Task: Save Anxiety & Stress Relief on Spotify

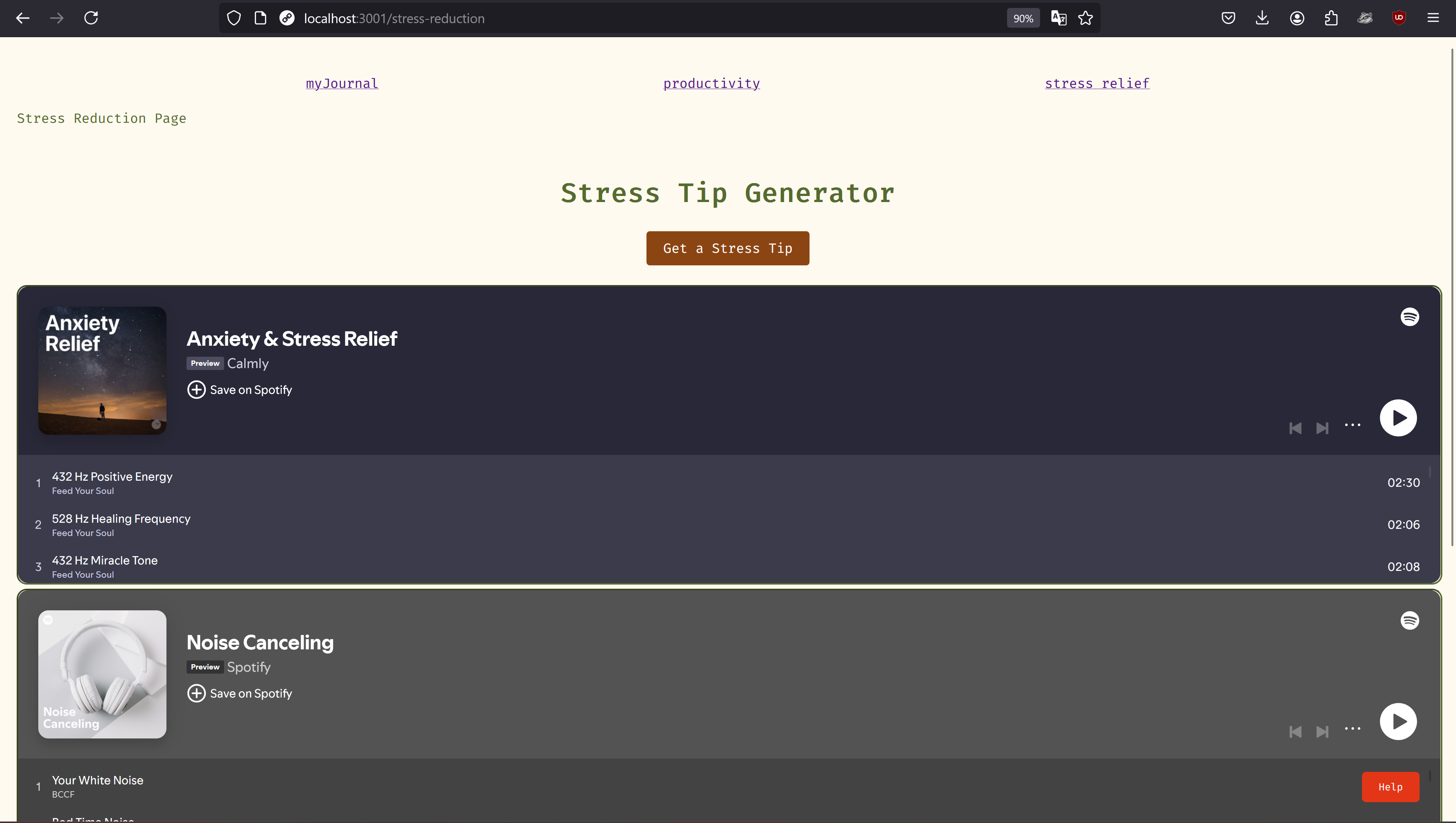Action: pos(240,390)
